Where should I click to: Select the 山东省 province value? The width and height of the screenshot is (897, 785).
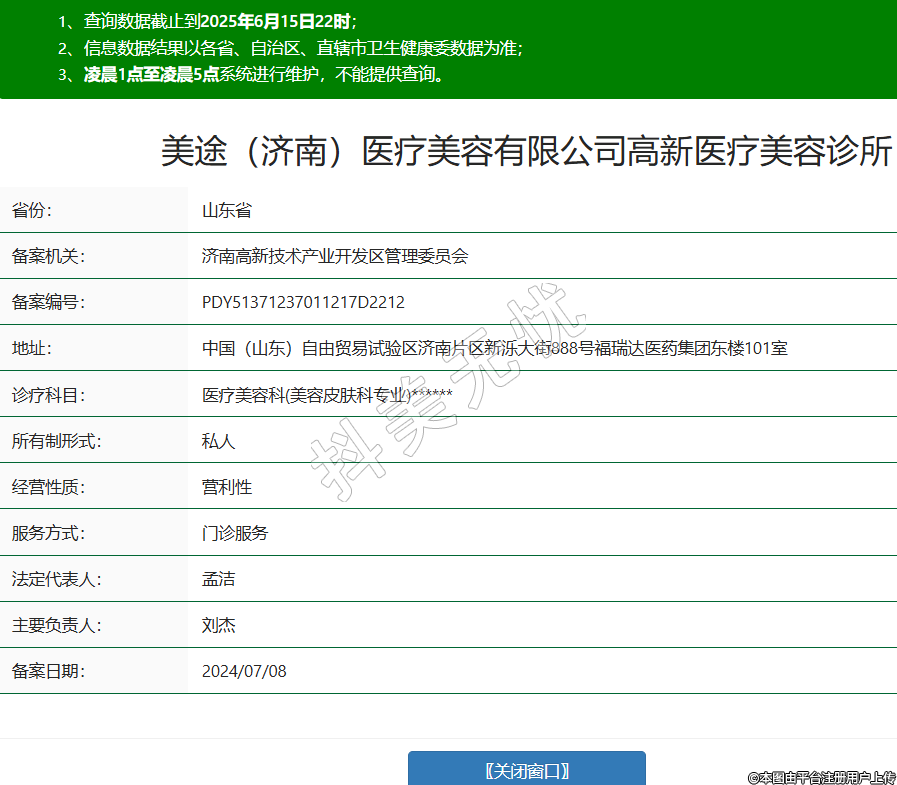click(226, 210)
